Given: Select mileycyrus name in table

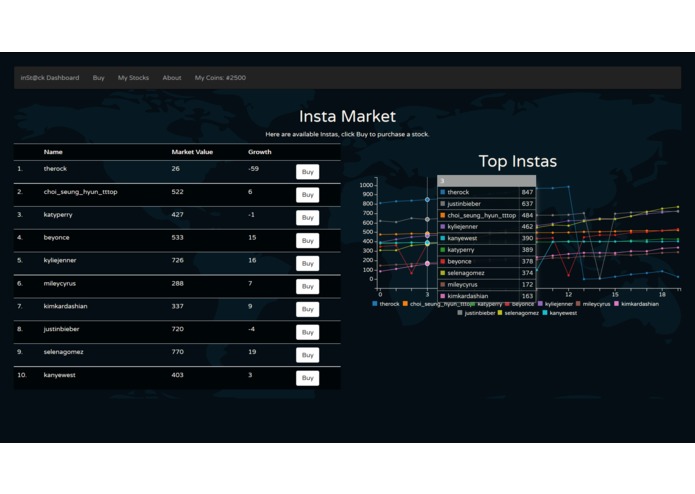Looking at the screenshot, I should click(x=60, y=284).
